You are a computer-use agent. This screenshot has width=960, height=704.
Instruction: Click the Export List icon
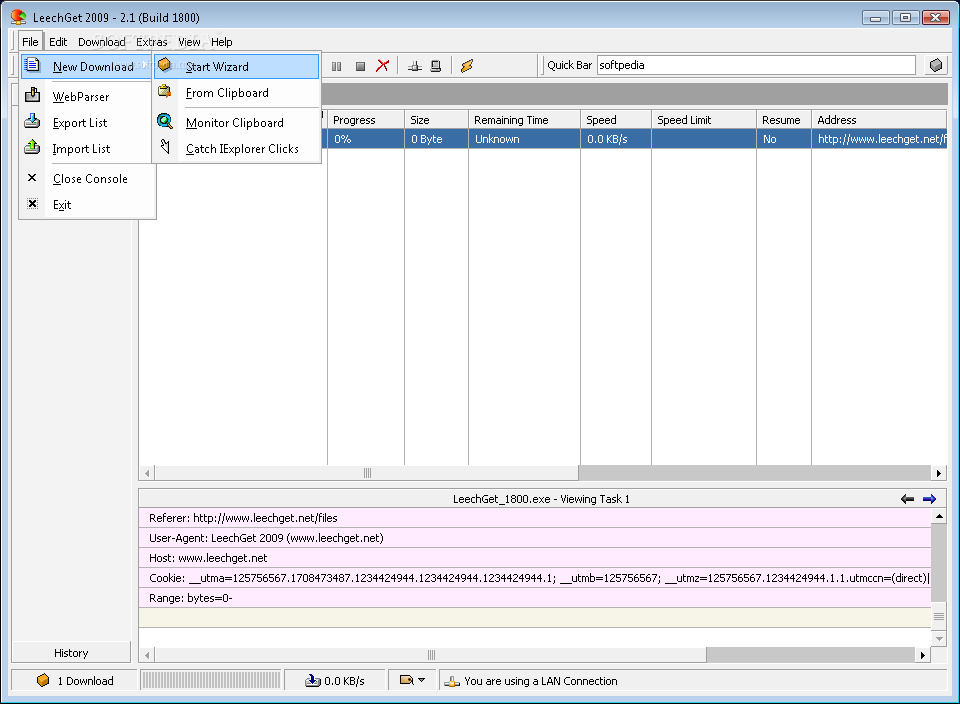(32, 121)
